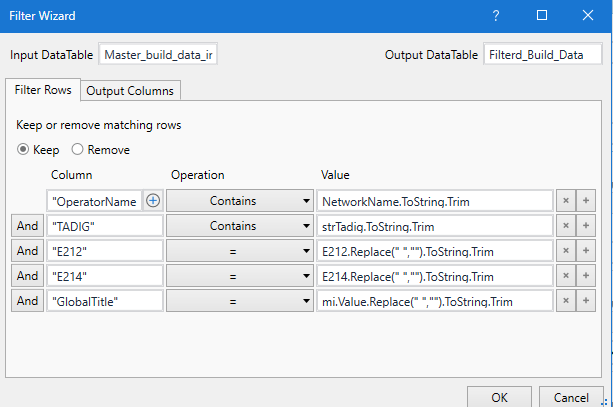This screenshot has height=407, width=613.
Task: Click the Output DataTable input field
Action: point(542,54)
